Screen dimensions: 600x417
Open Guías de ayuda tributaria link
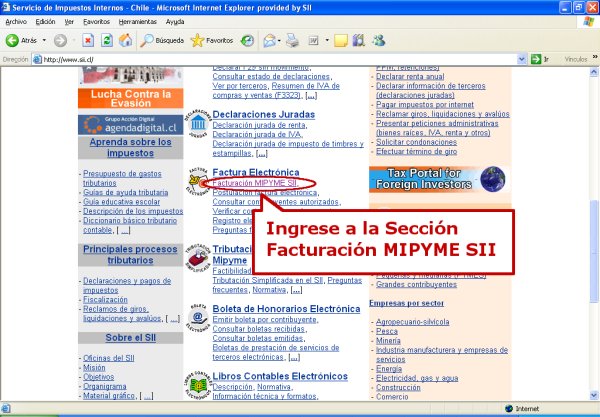(x=126, y=192)
